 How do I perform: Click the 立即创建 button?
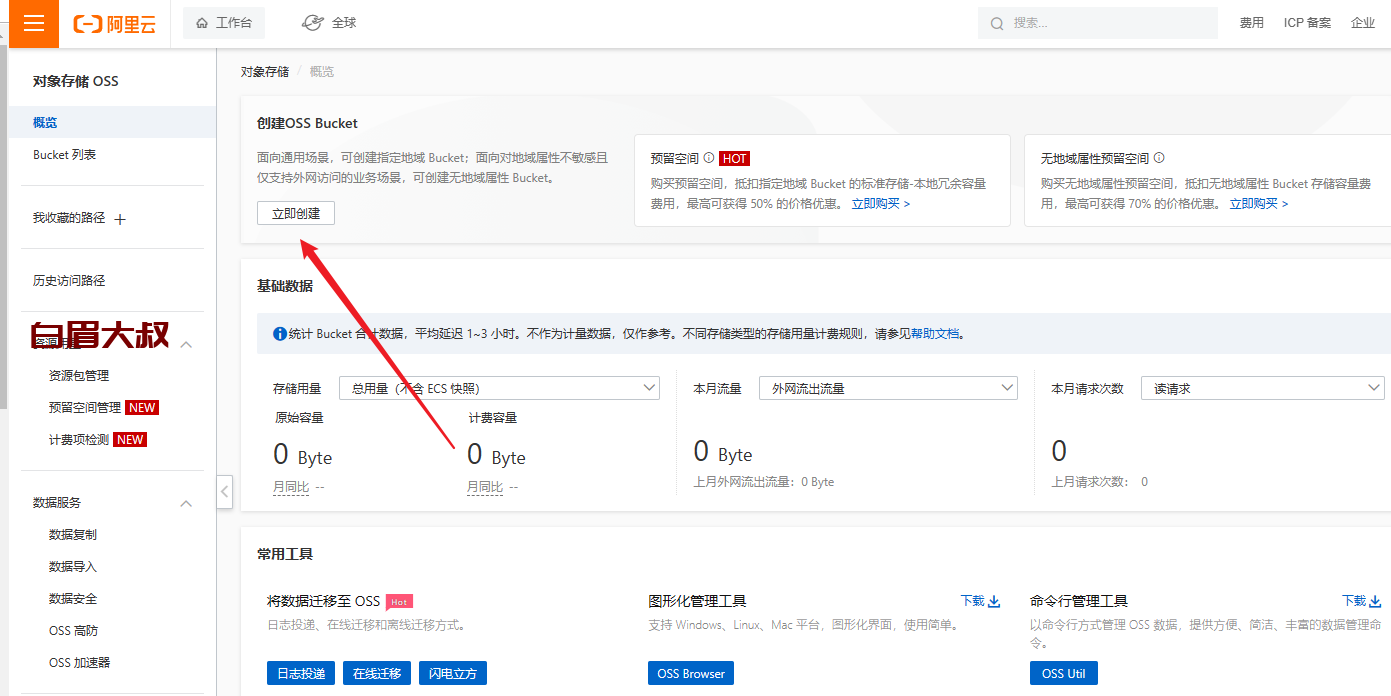pos(296,213)
